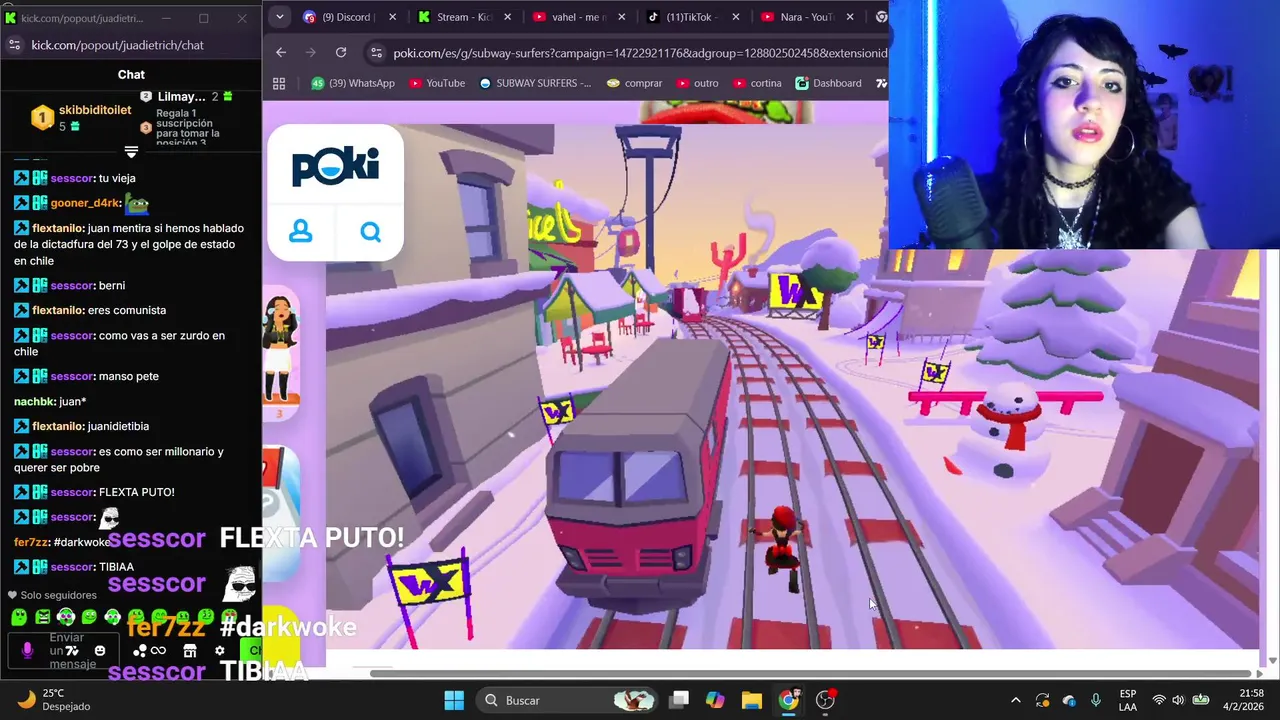Open the Poki user profile icon
Viewport: 1280px width, 720px height.
[x=300, y=232]
